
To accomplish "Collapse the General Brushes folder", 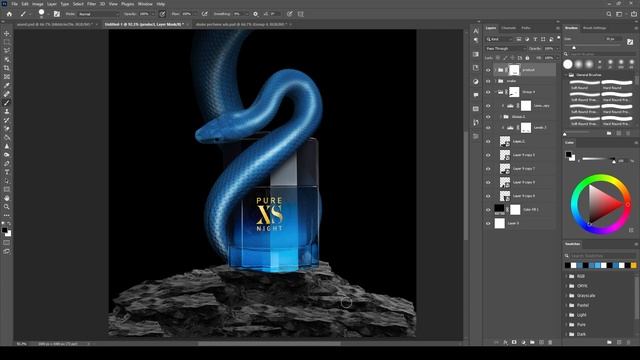I will [x=567, y=75].
